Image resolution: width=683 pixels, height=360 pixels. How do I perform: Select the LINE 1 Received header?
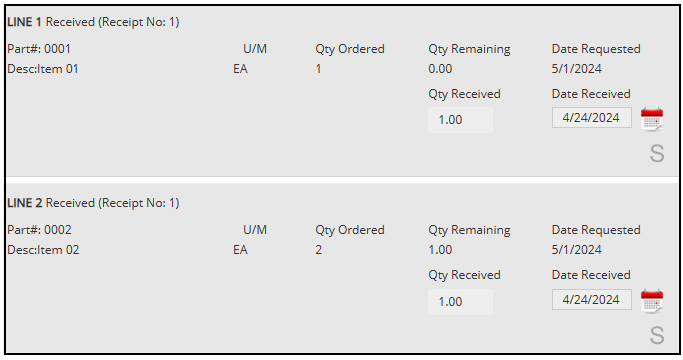(x=93, y=22)
